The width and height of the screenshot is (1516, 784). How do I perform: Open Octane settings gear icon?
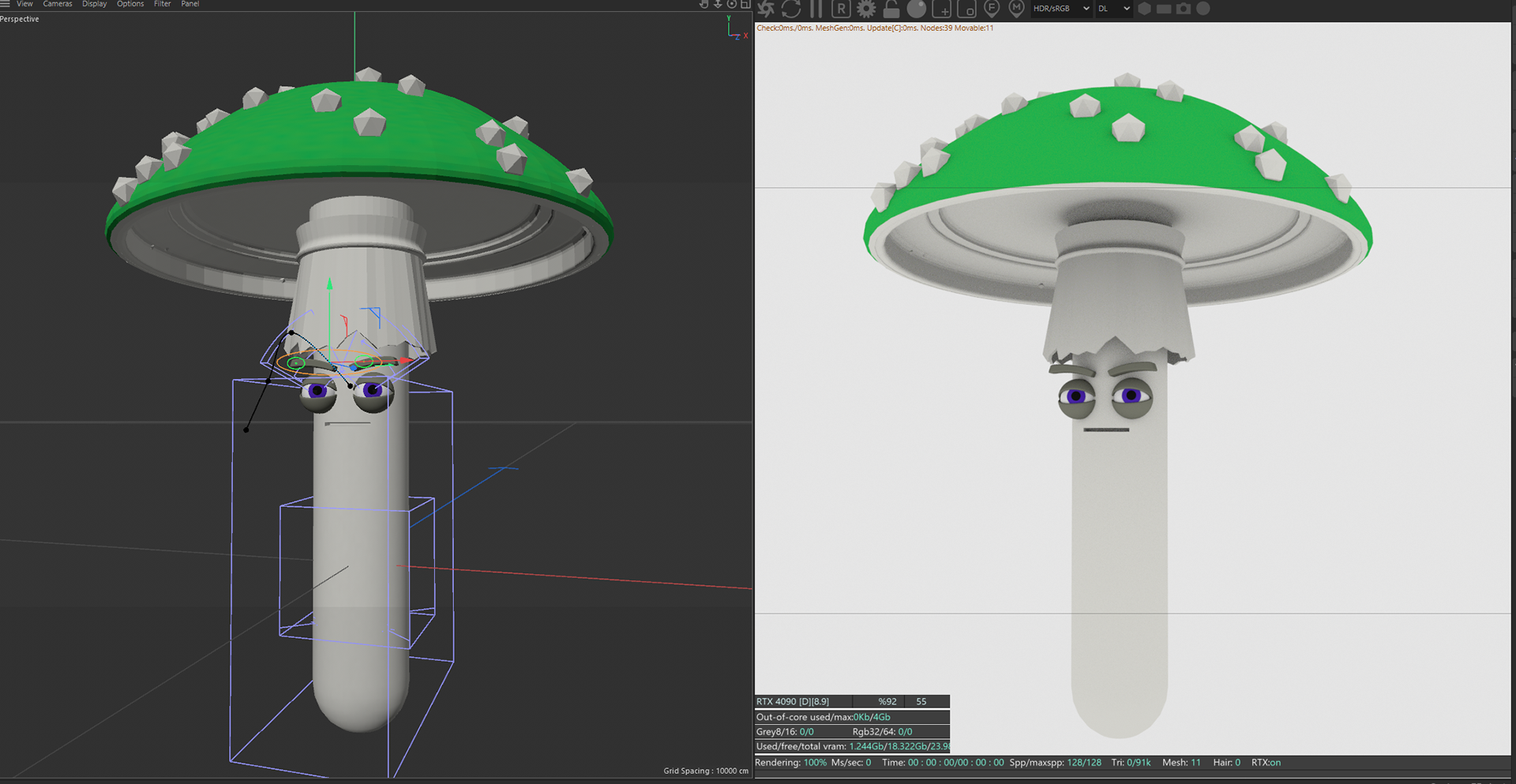[866, 9]
